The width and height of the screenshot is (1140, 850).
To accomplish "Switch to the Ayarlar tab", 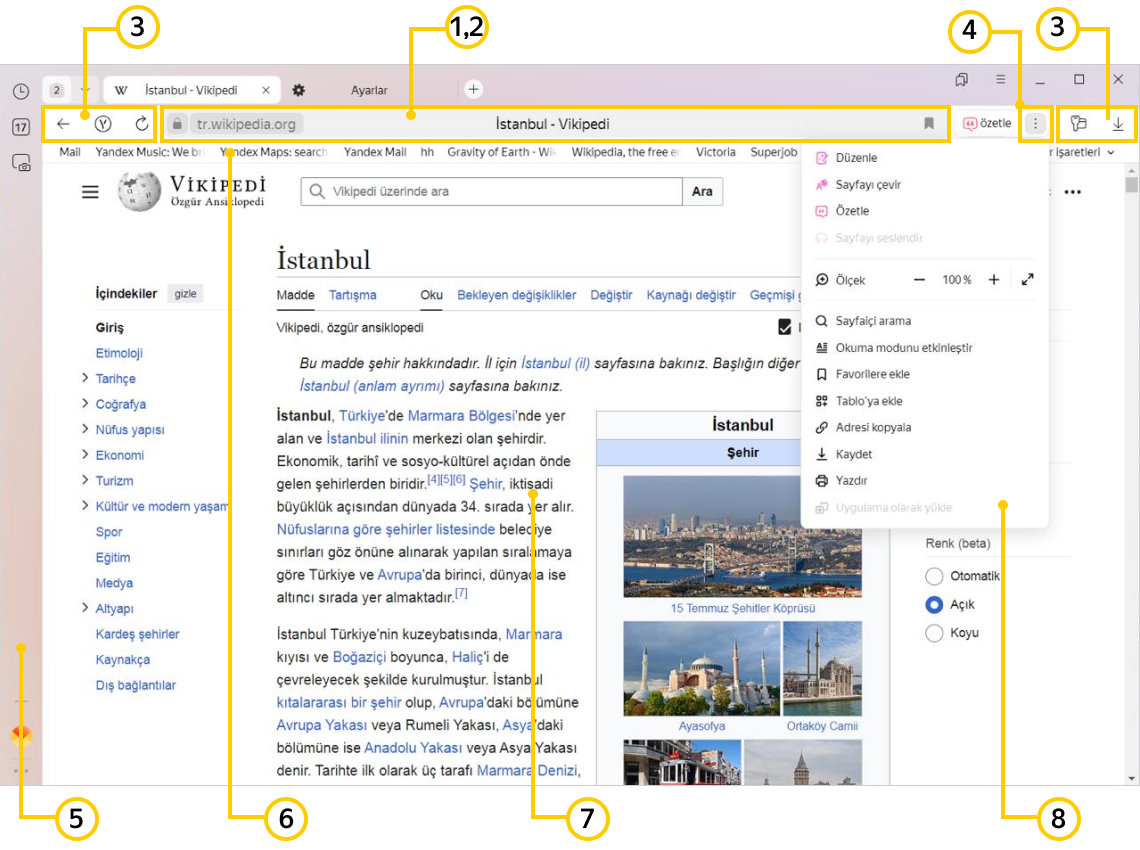I will [368, 90].
